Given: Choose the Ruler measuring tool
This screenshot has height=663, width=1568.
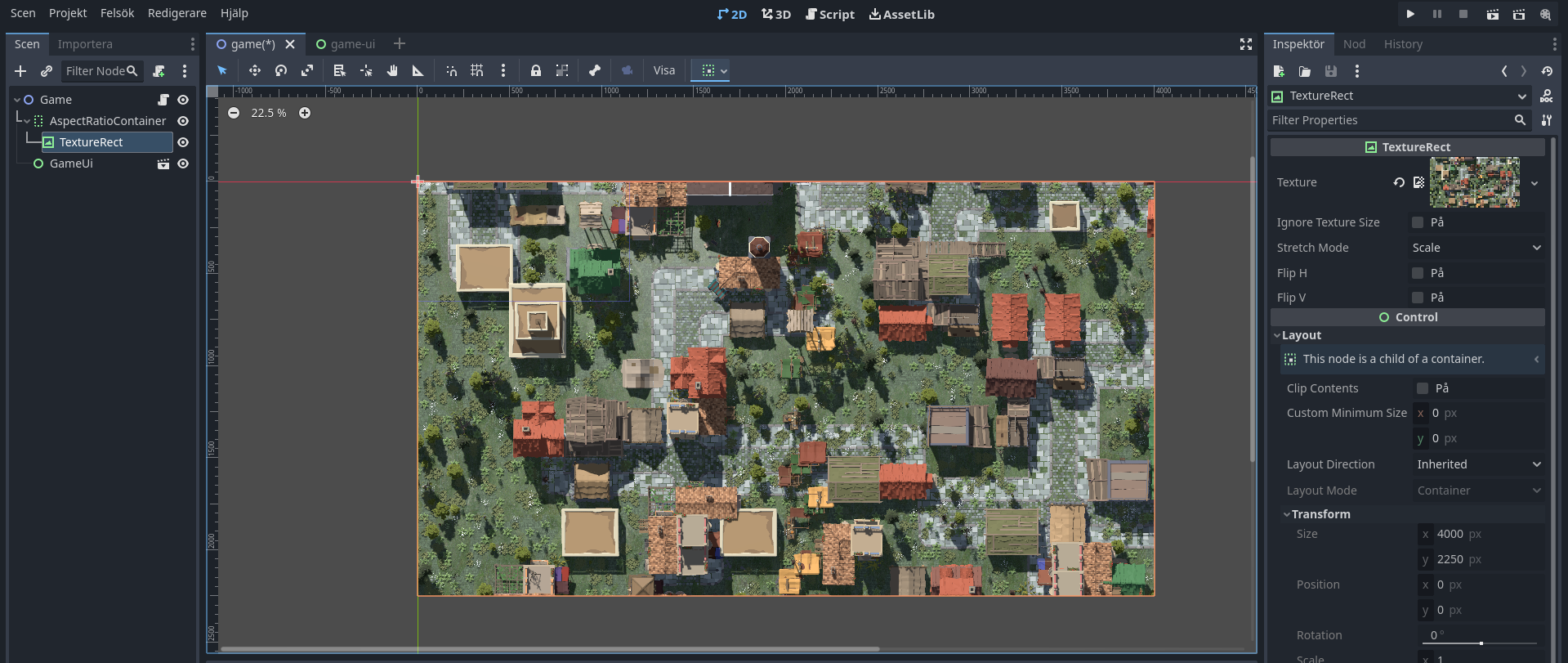Looking at the screenshot, I should 418,71.
